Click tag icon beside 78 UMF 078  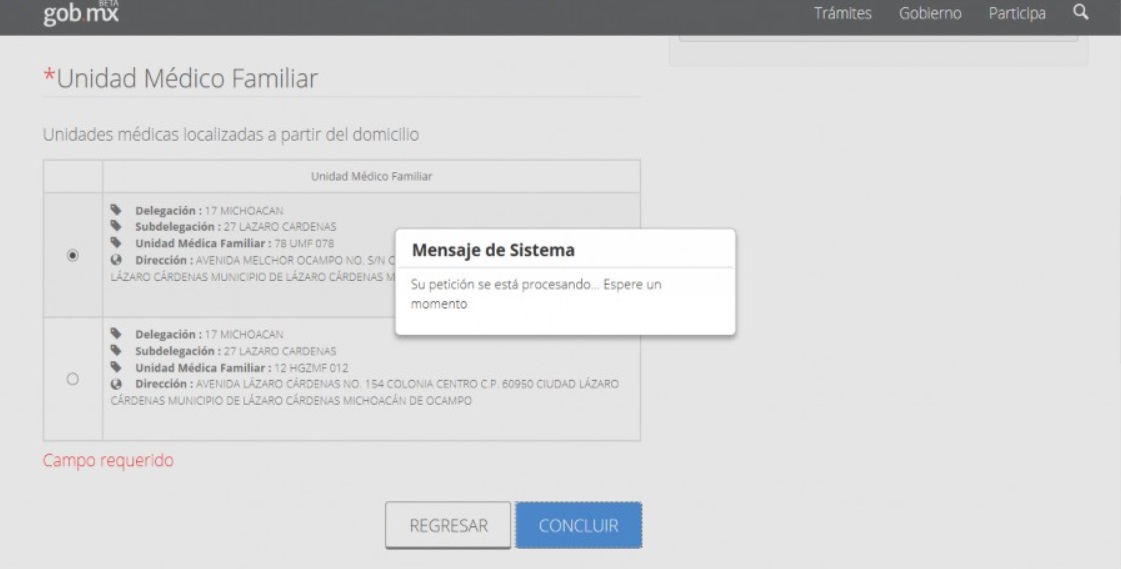[x=116, y=240]
